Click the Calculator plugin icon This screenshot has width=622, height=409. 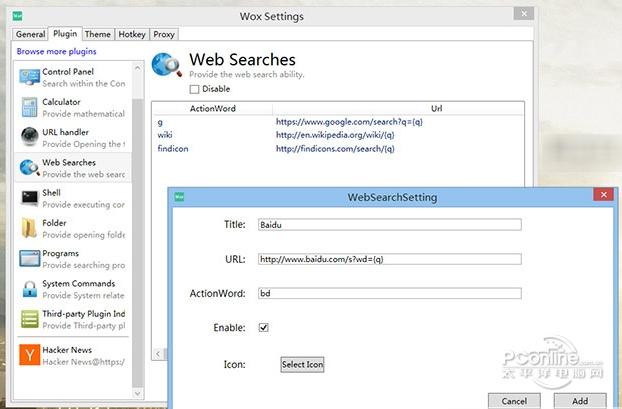(x=30, y=108)
